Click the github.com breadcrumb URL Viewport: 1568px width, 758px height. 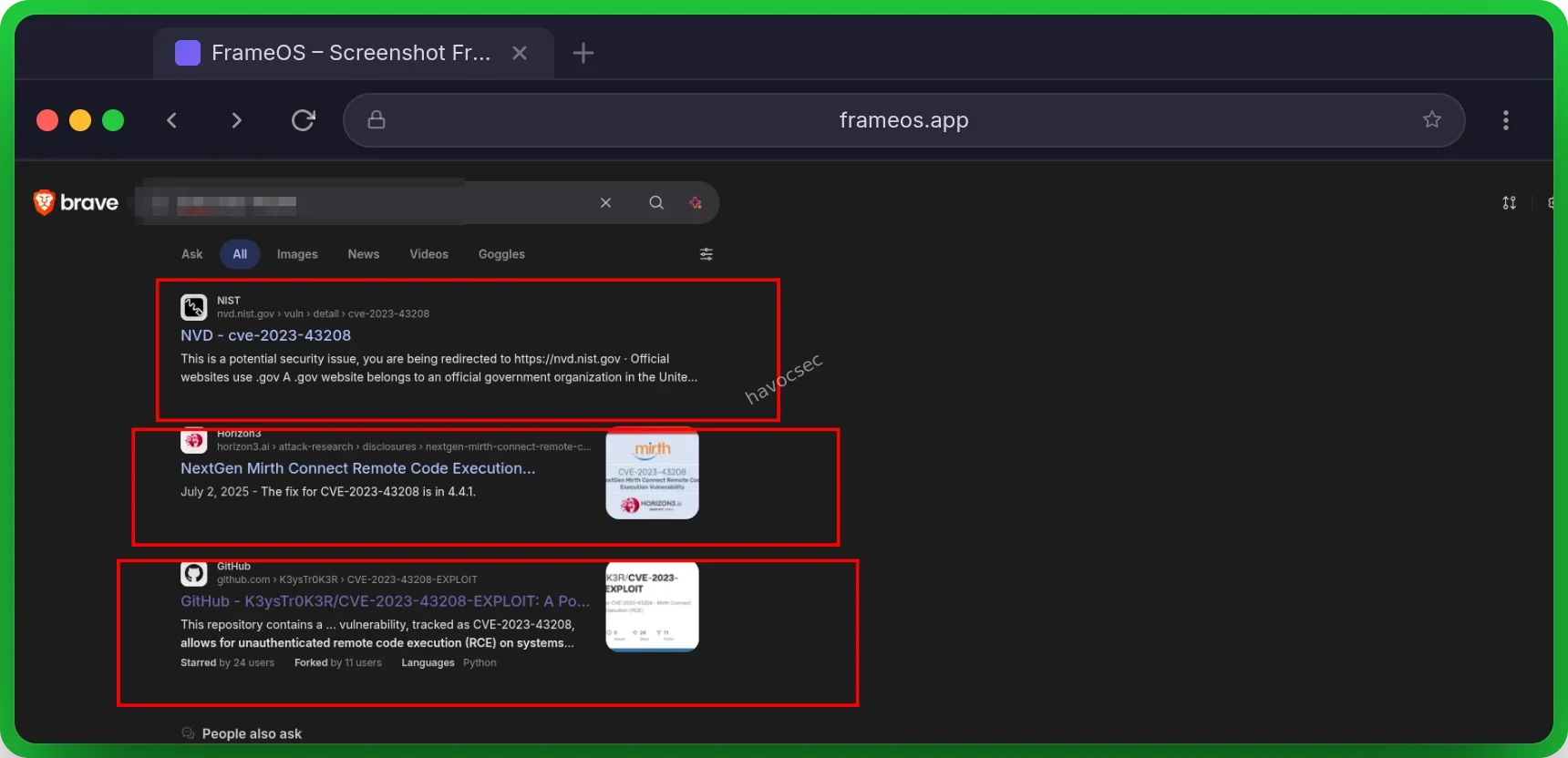[x=346, y=579]
